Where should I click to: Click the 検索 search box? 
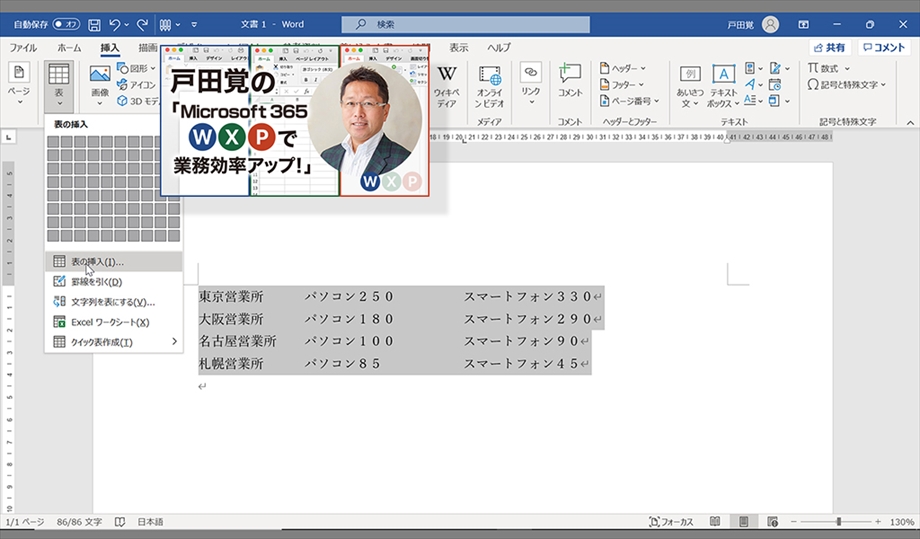(465, 25)
